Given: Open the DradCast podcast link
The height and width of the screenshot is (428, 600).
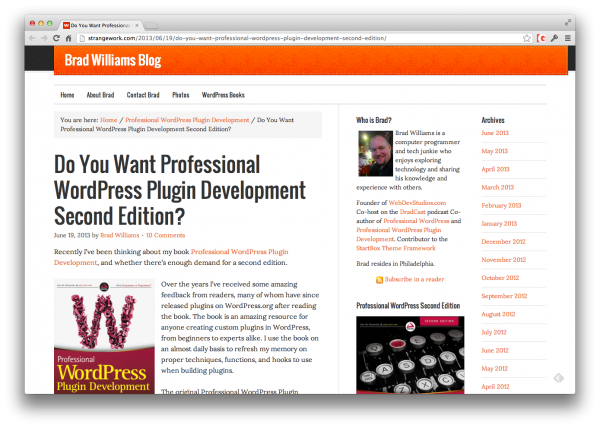Looking at the screenshot, I should coord(412,212).
